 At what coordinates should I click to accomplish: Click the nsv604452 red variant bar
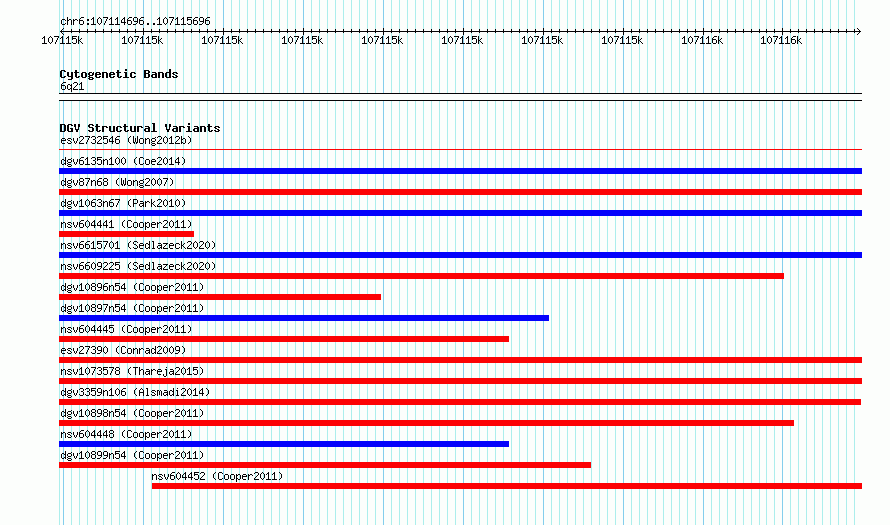tap(507, 486)
